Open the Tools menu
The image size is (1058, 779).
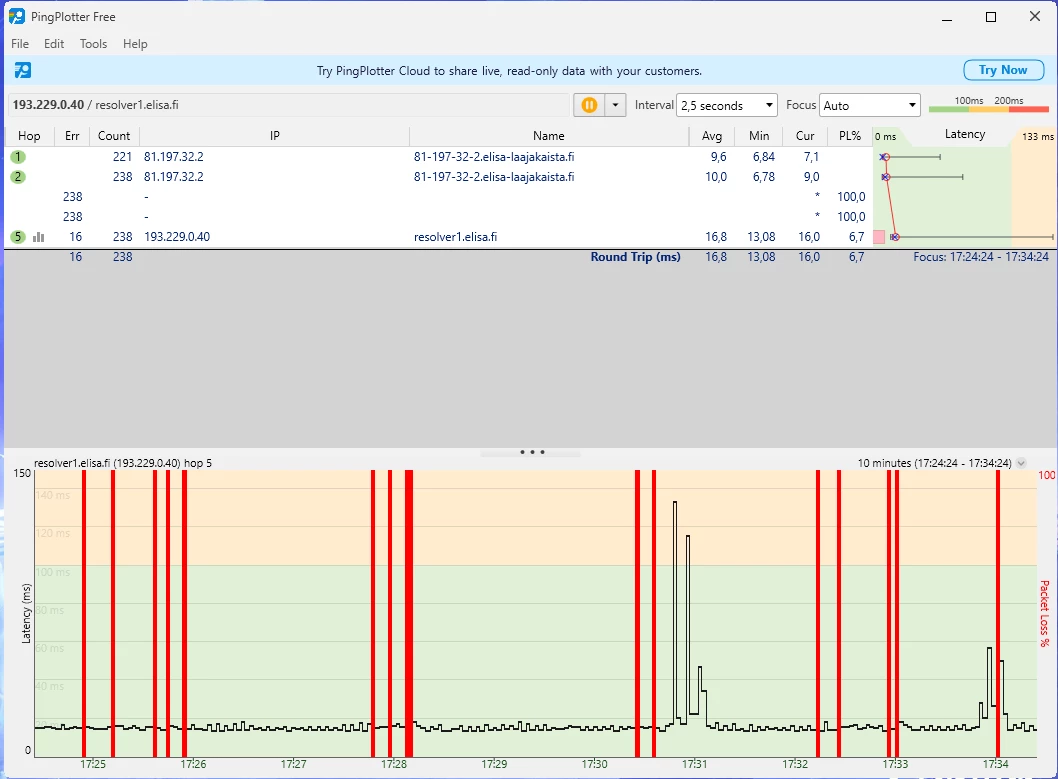(x=93, y=44)
